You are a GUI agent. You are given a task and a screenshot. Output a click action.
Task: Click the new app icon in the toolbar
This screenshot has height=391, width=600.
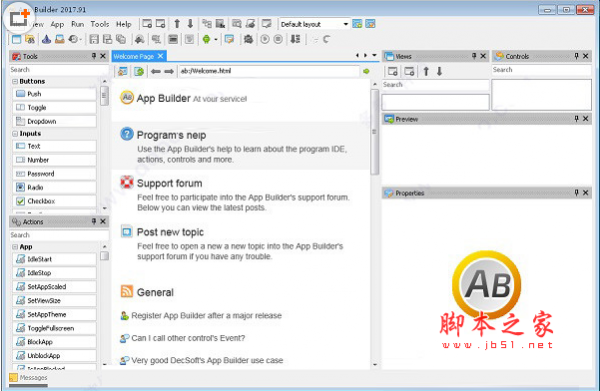(x=16, y=39)
